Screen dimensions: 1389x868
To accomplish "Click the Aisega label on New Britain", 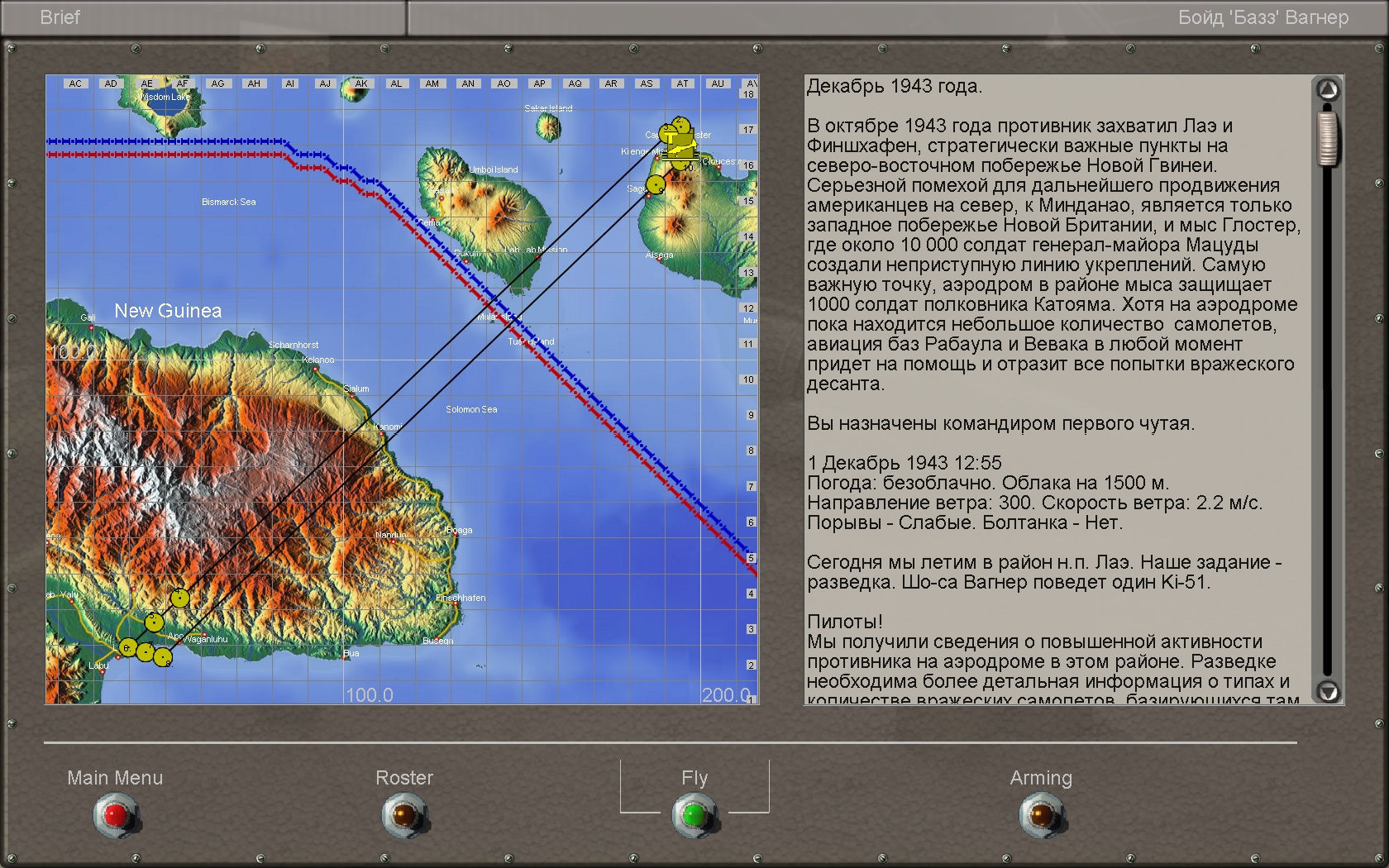I will [x=659, y=255].
